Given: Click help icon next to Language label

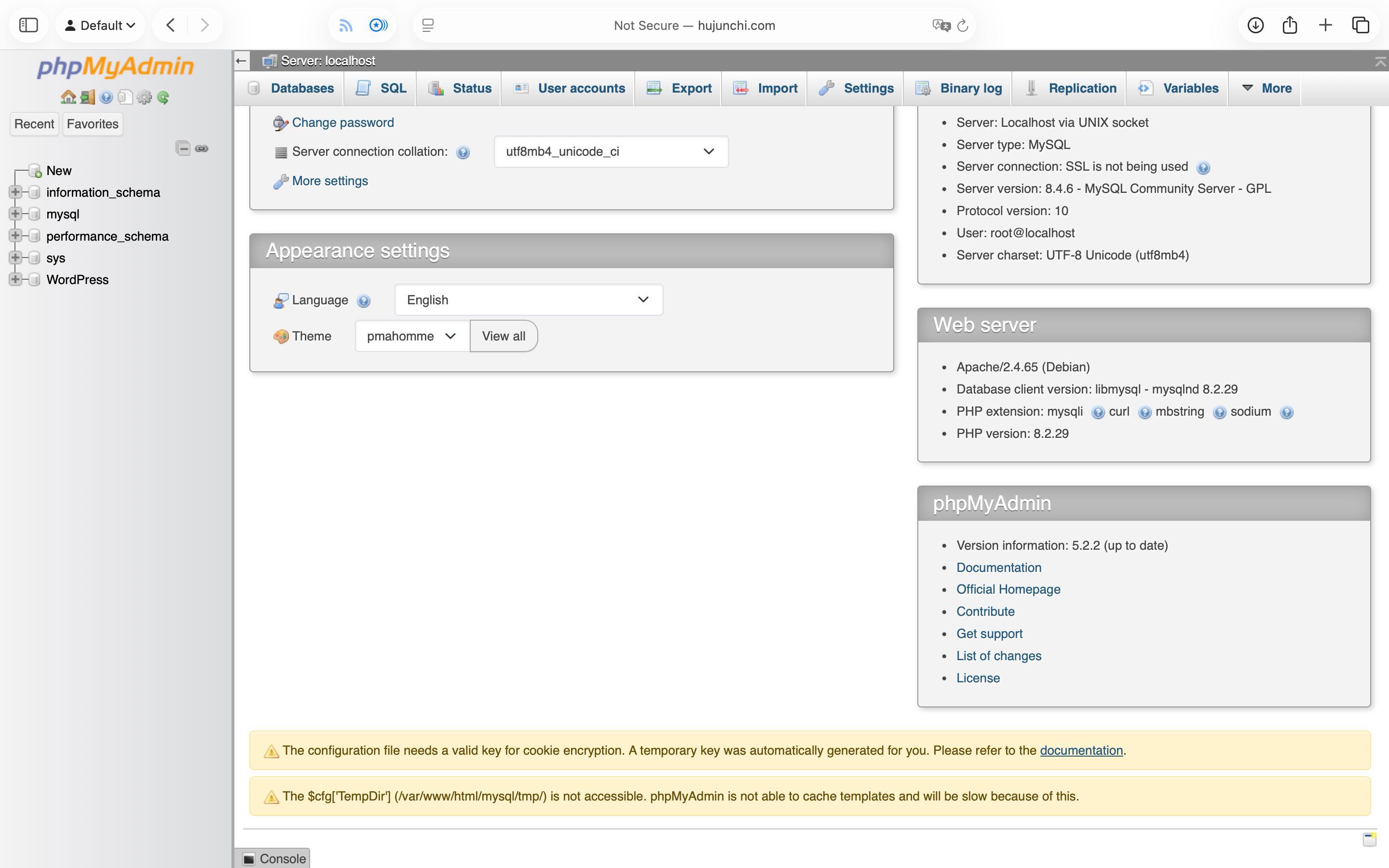Looking at the screenshot, I should click(x=363, y=301).
